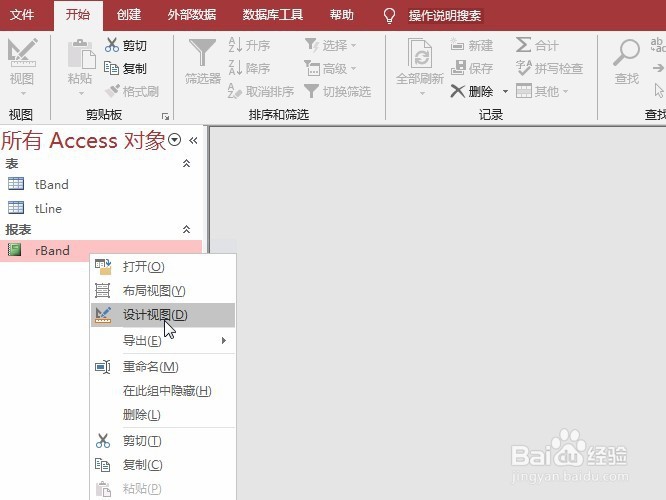The image size is (666, 500).
Task: Click 取消排序 to remove sort
Action: pos(261,91)
